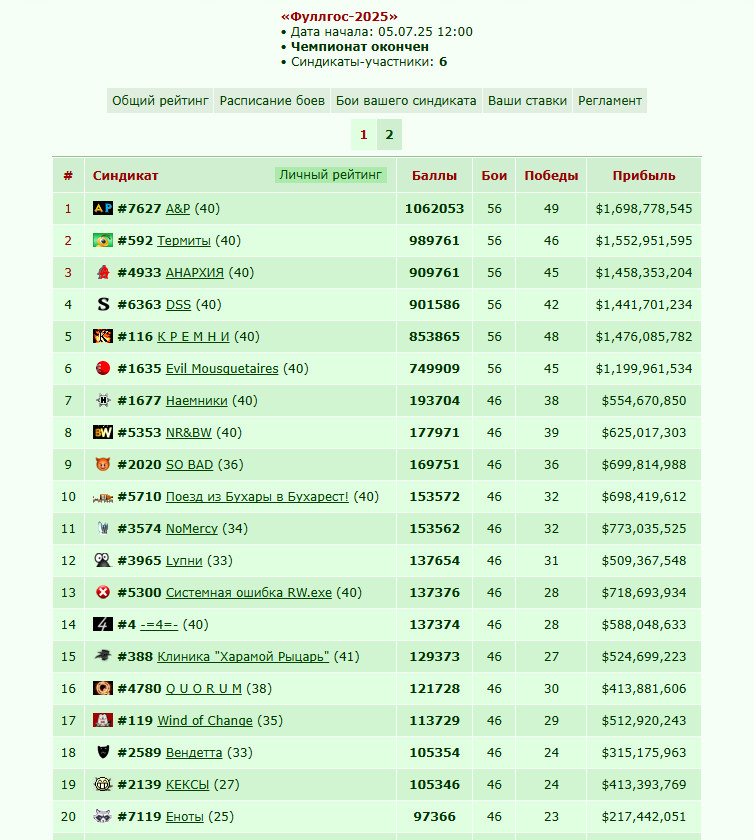Open the Регламент tab
Viewport: 754px width, 840px height.
point(610,101)
